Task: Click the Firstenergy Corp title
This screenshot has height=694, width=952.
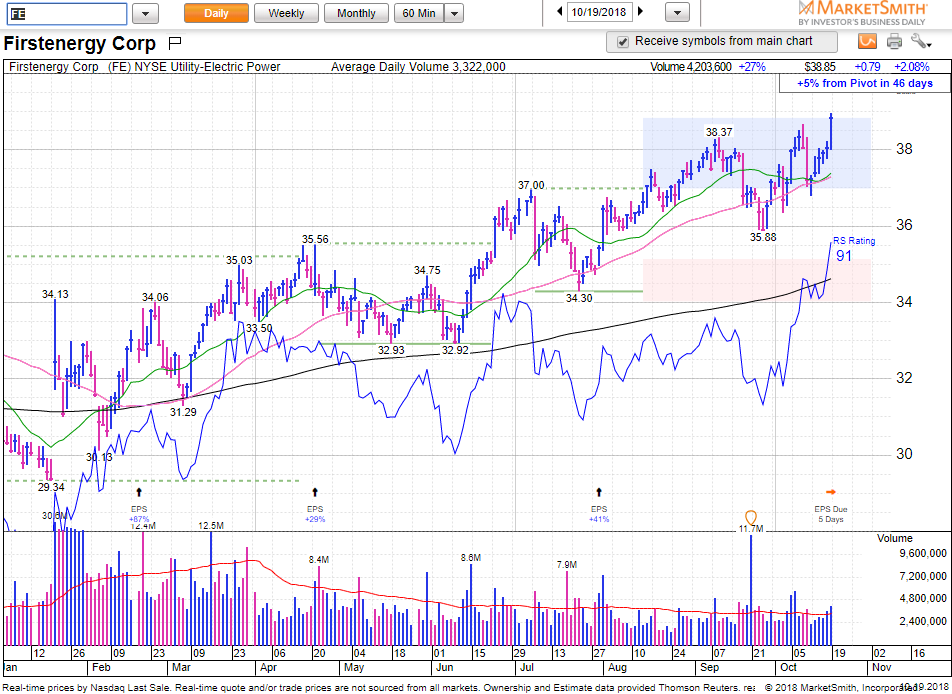Action: [x=80, y=44]
